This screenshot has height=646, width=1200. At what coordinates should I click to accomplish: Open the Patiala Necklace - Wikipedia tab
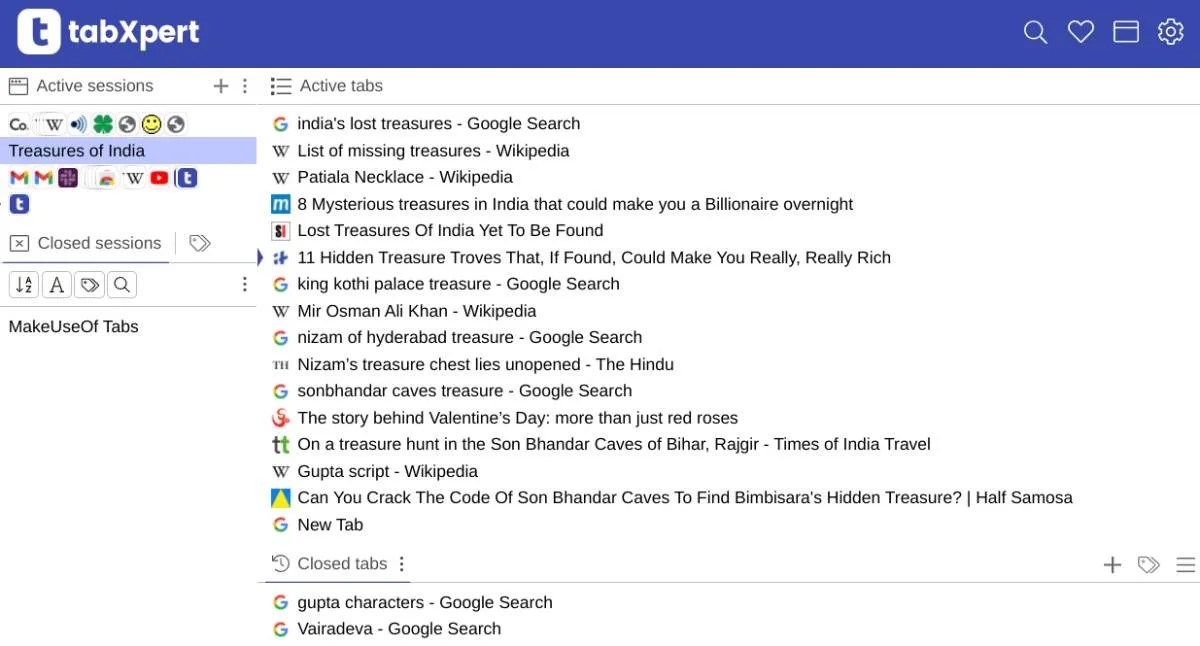click(404, 177)
